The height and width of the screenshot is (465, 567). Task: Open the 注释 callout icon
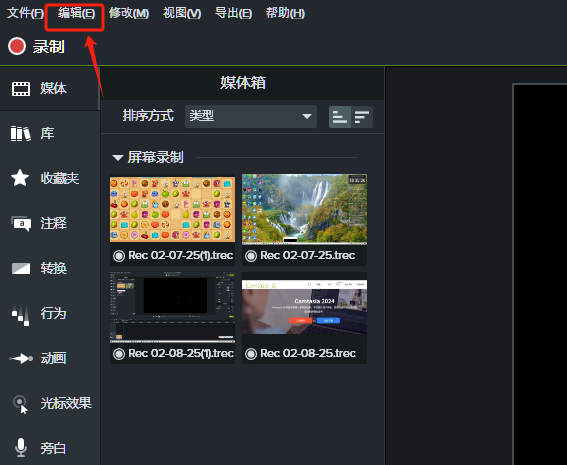(x=21, y=223)
